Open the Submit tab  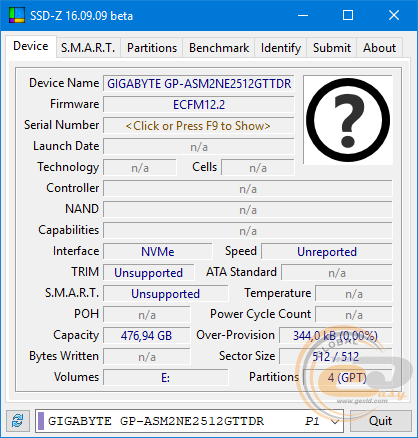pos(332,48)
